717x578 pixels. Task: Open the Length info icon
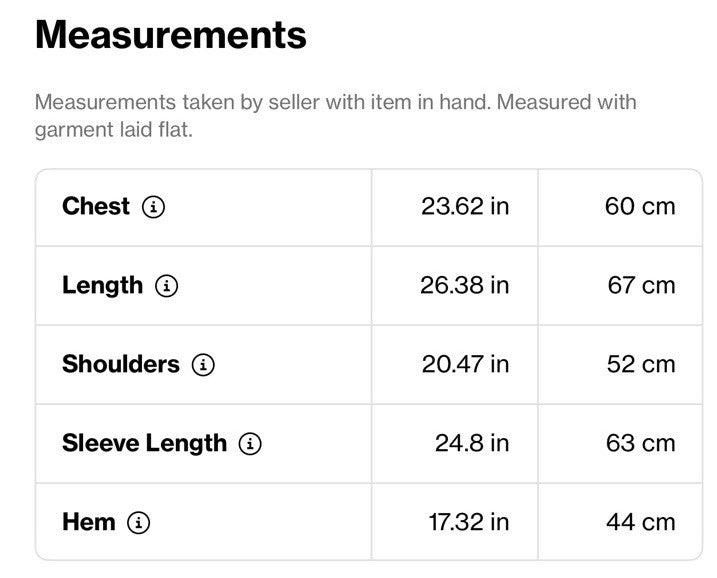tap(166, 286)
